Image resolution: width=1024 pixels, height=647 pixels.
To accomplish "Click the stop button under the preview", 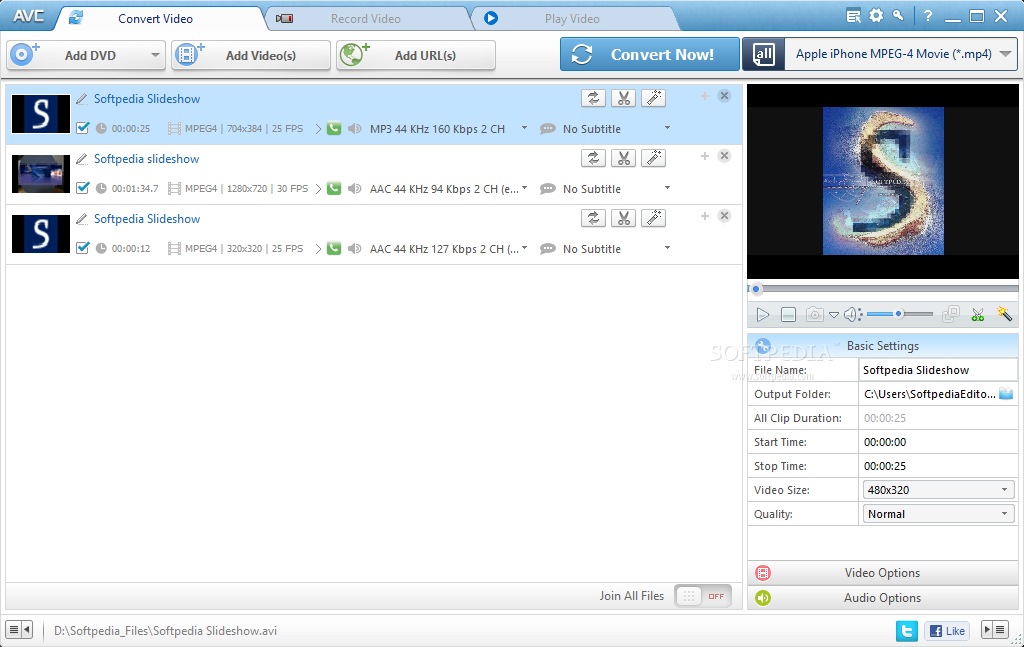I will [x=788, y=315].
